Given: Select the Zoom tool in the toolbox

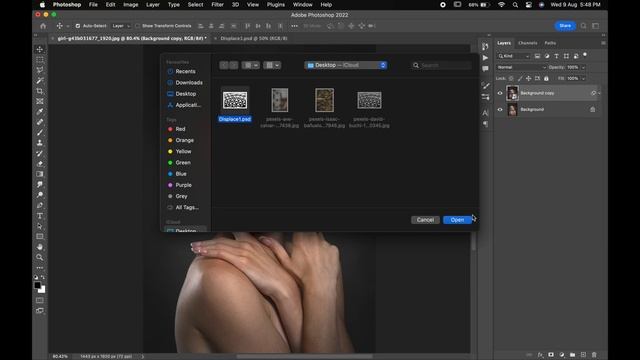Looking at the screenshot, I should point(40,258).
